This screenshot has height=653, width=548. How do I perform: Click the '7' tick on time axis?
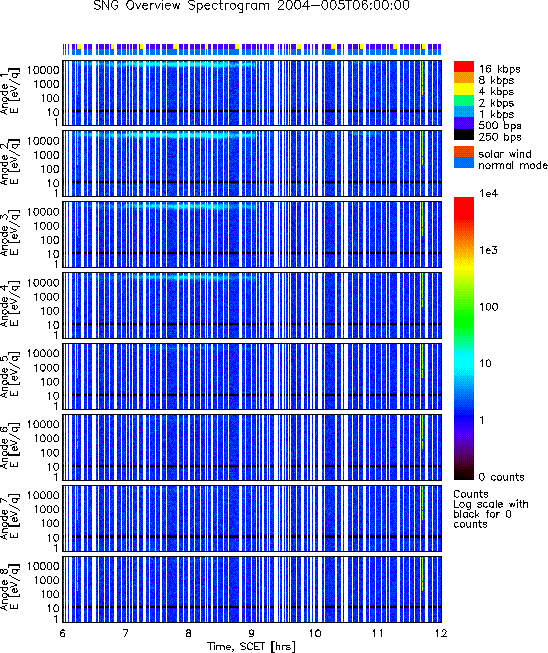click(125, 633)
